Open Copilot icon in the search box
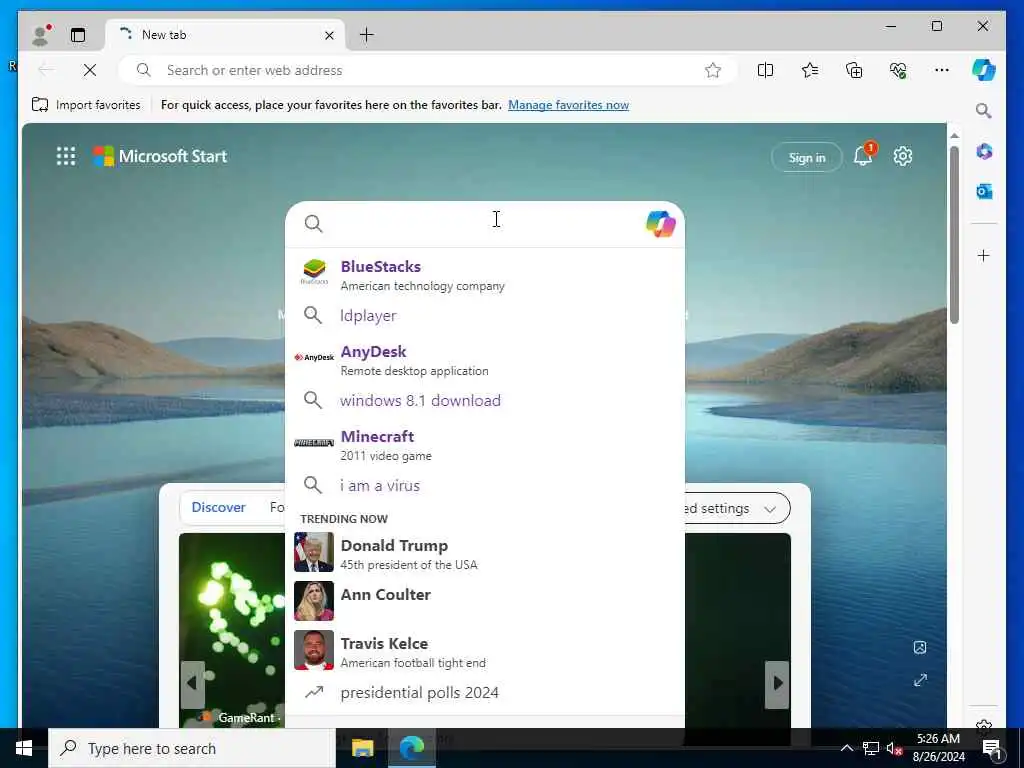This screenshot has width=1024, height=768. coord(660,224)
